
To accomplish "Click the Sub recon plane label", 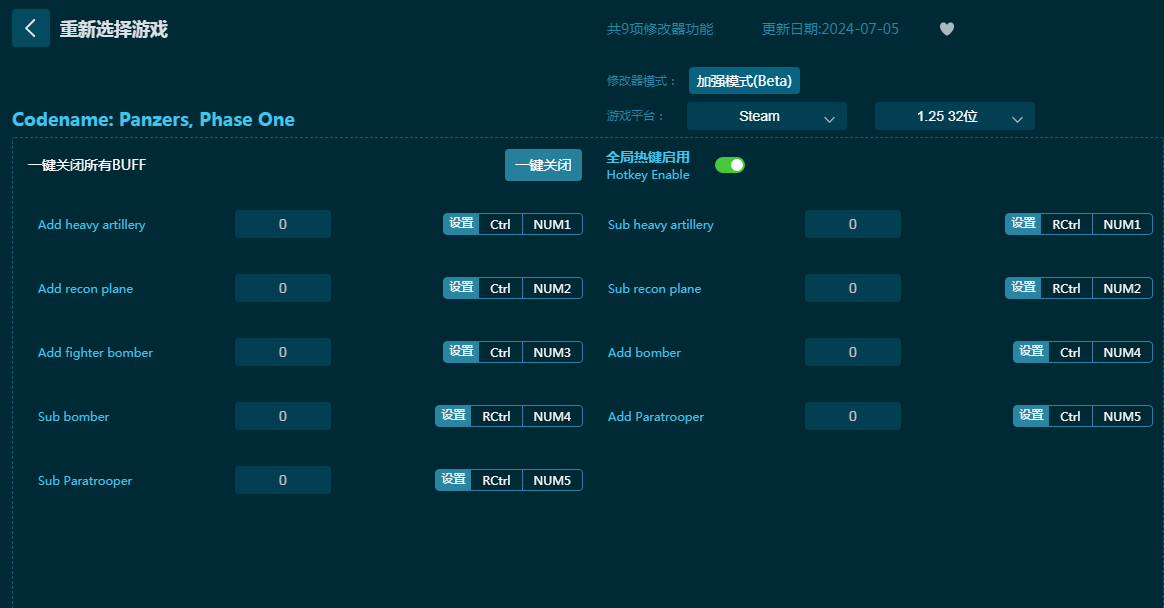I will (x=654, y=289).
